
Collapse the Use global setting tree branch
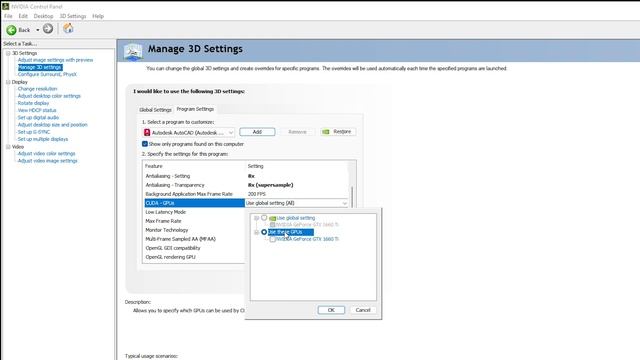tap(256, 218)
